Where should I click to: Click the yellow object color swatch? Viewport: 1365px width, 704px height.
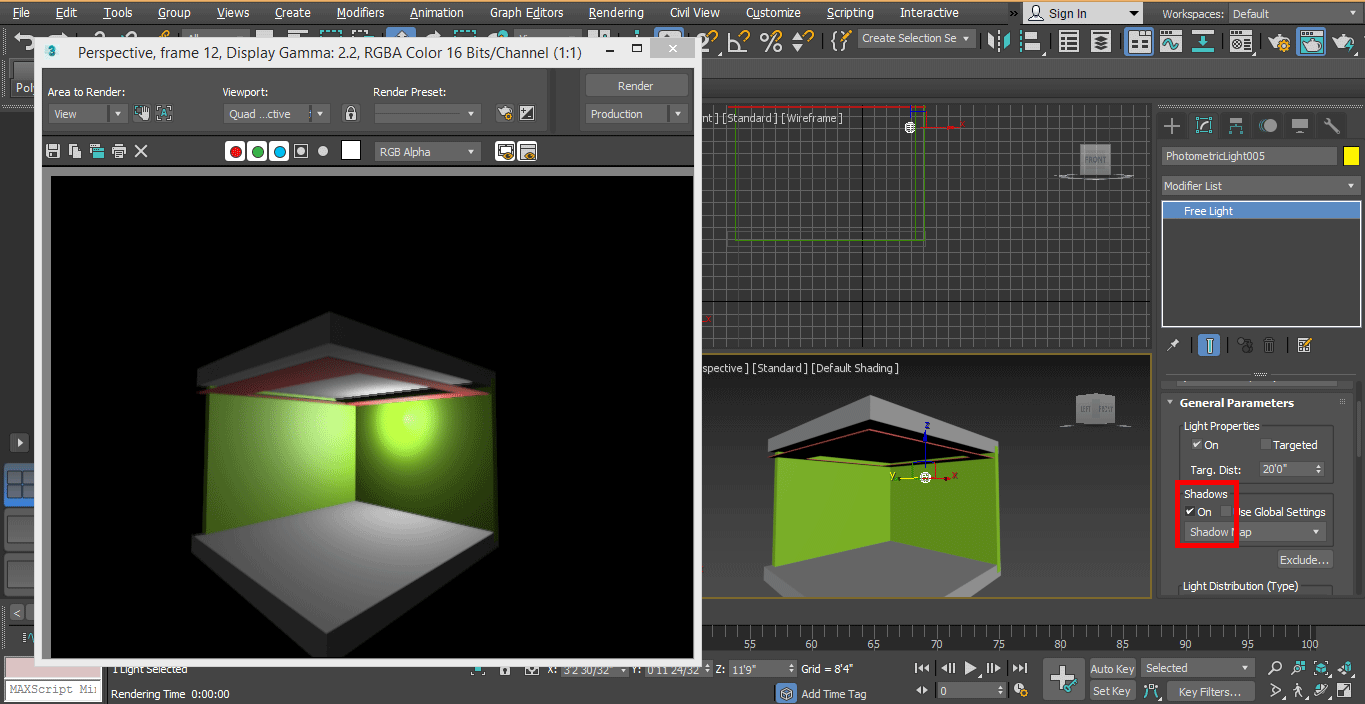(x=1351, y=156)
